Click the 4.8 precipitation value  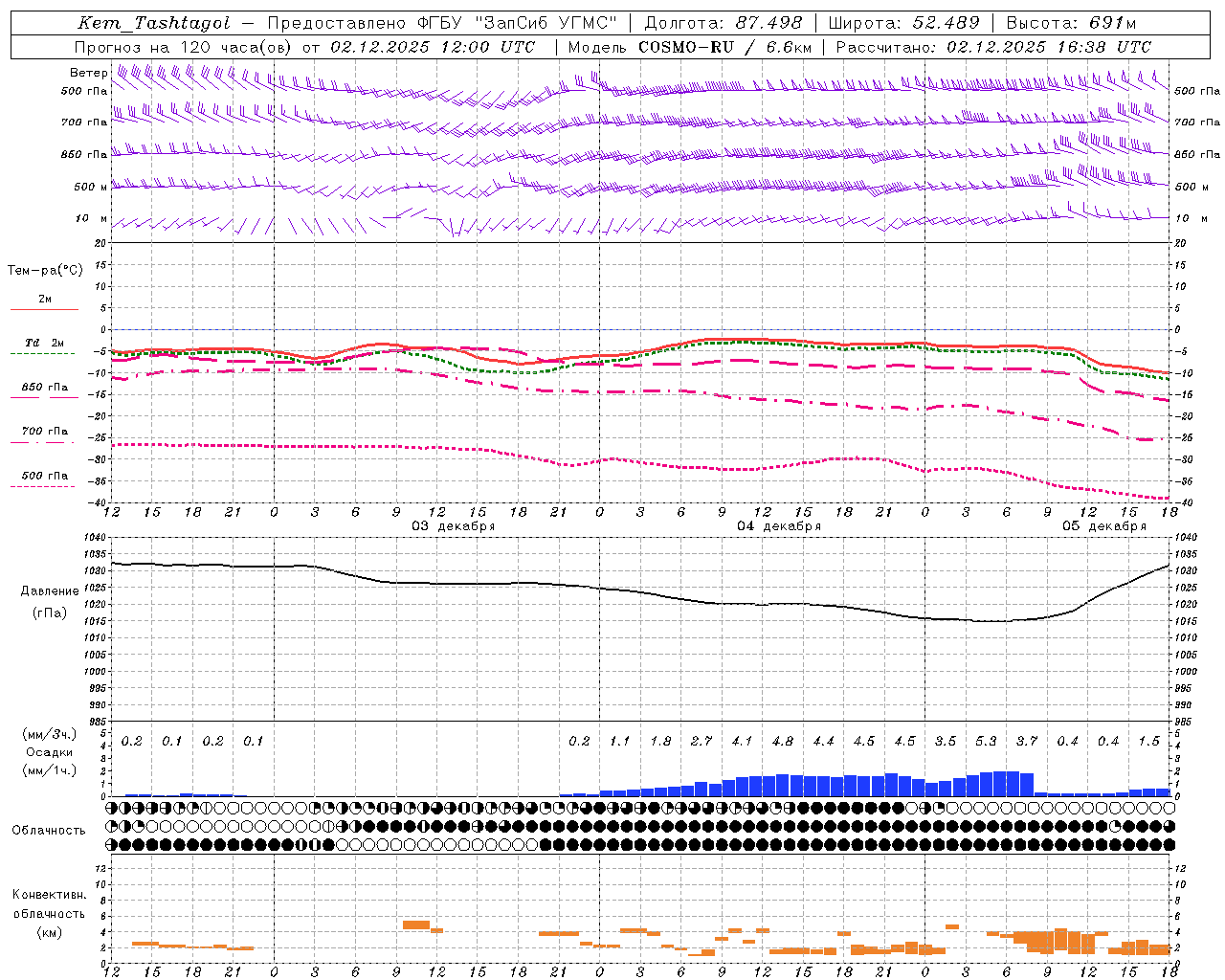pos(783,742)
